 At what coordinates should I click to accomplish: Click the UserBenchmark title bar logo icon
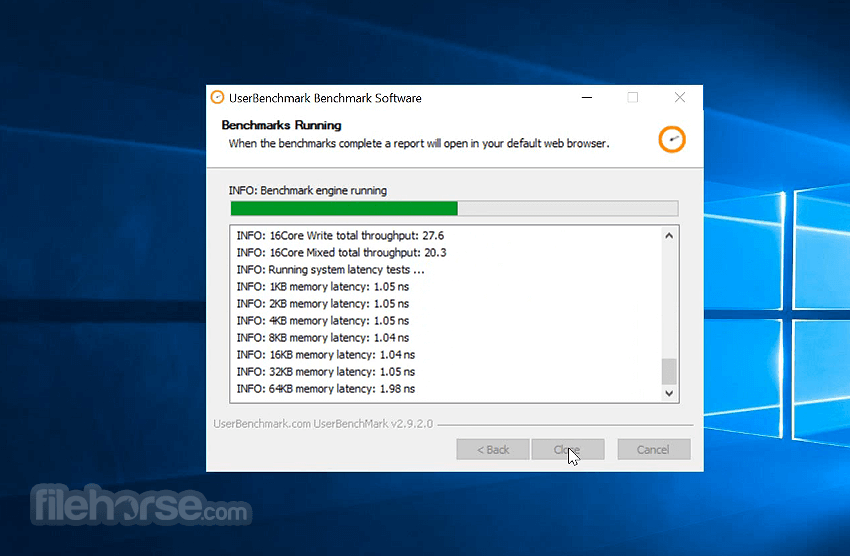[217, 98]
